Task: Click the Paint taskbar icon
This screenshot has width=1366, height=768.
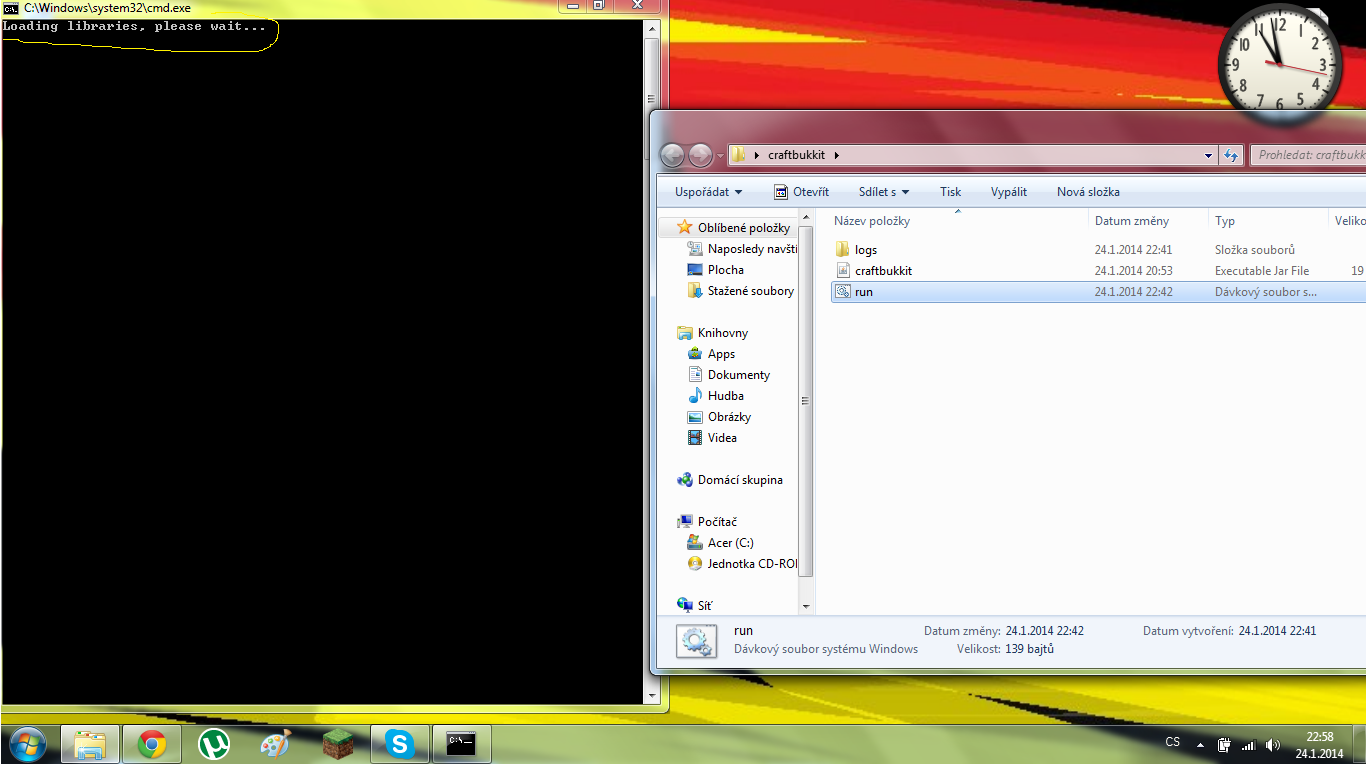Action: point(276,744)
